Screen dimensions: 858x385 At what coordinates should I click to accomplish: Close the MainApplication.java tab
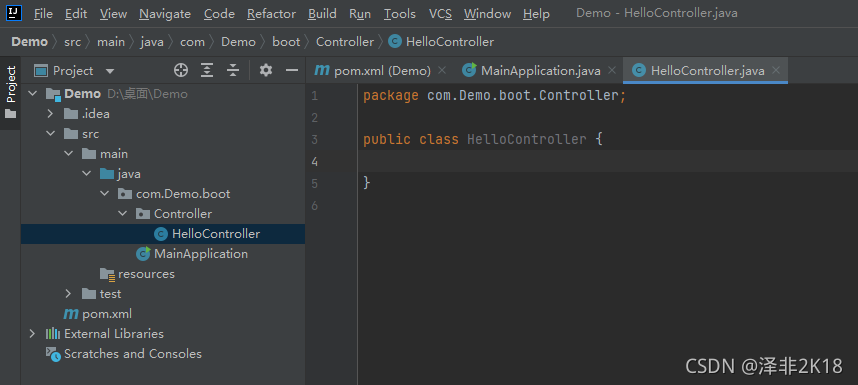pos(612,70)
